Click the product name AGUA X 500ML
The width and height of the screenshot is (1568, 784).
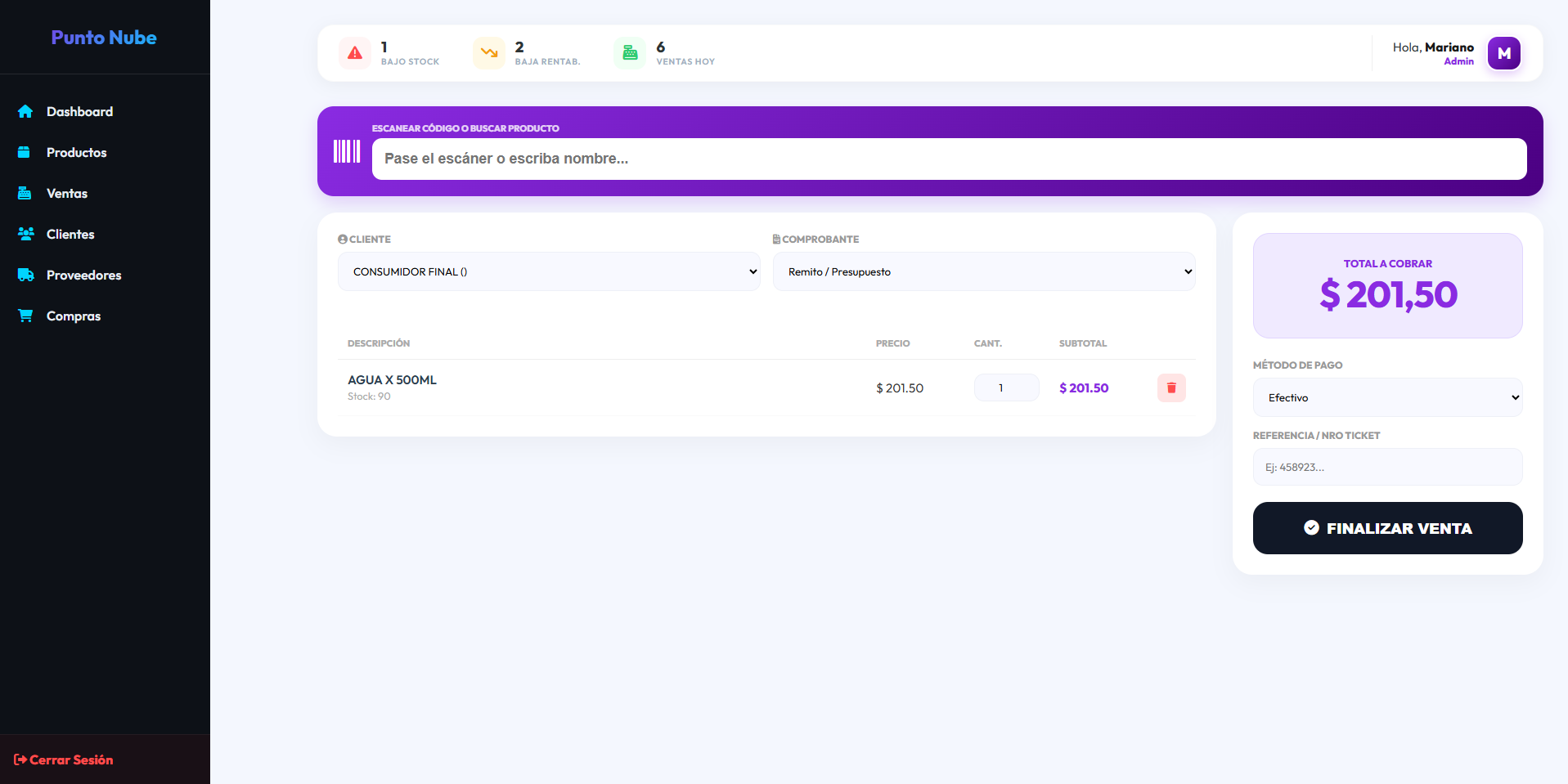[392, 380]
